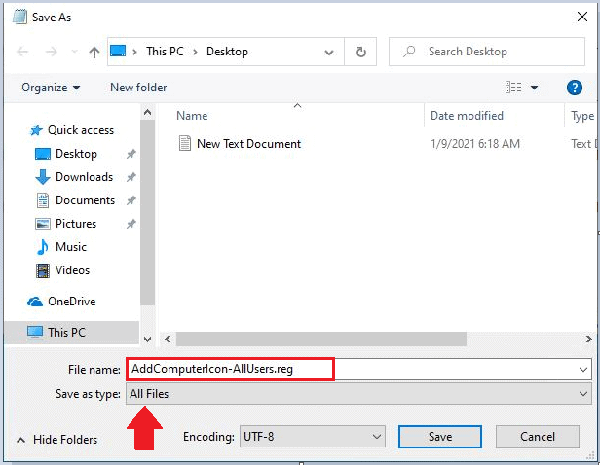This screenshot has width=600, height=465.
Task: Click New folder in the toolbar
Action: coord(138,88)
